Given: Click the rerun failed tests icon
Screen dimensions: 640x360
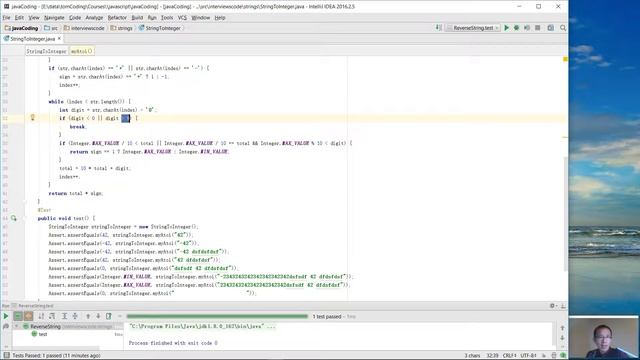Looking at the screenshot, I should [6, 327].
